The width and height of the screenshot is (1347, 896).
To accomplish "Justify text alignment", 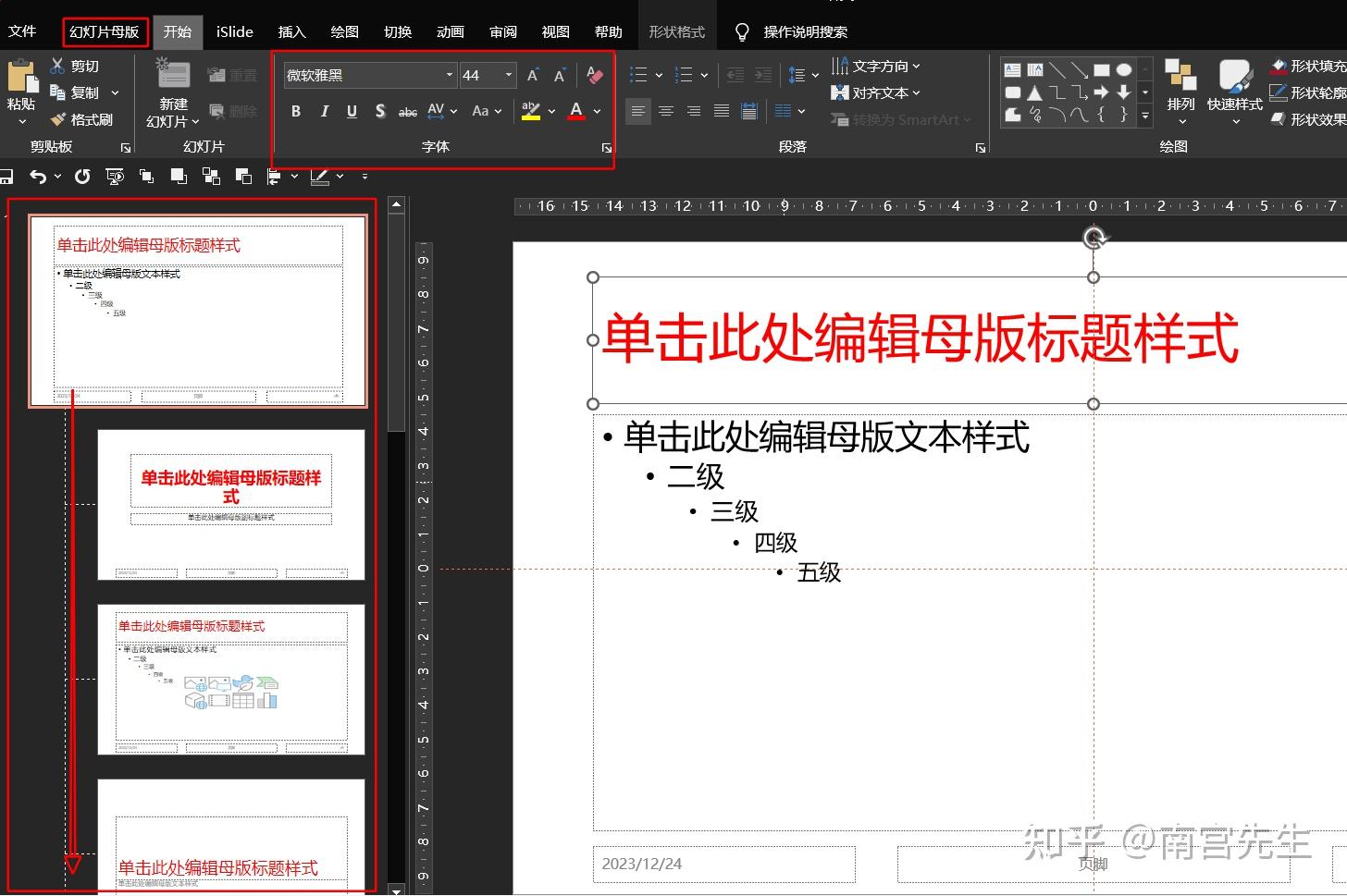I will (722, 111).
